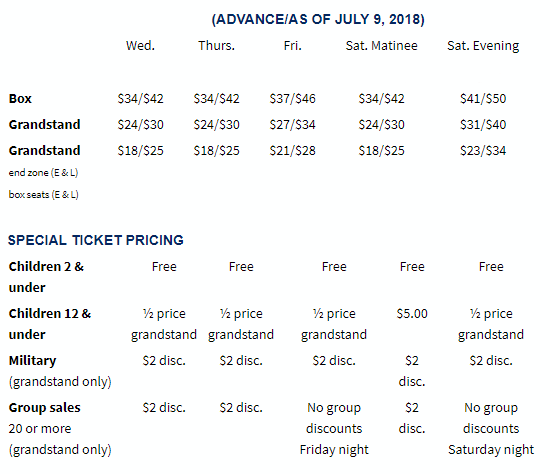
Task: Select Friday Box price $37/$46
Action: [292, 99]
